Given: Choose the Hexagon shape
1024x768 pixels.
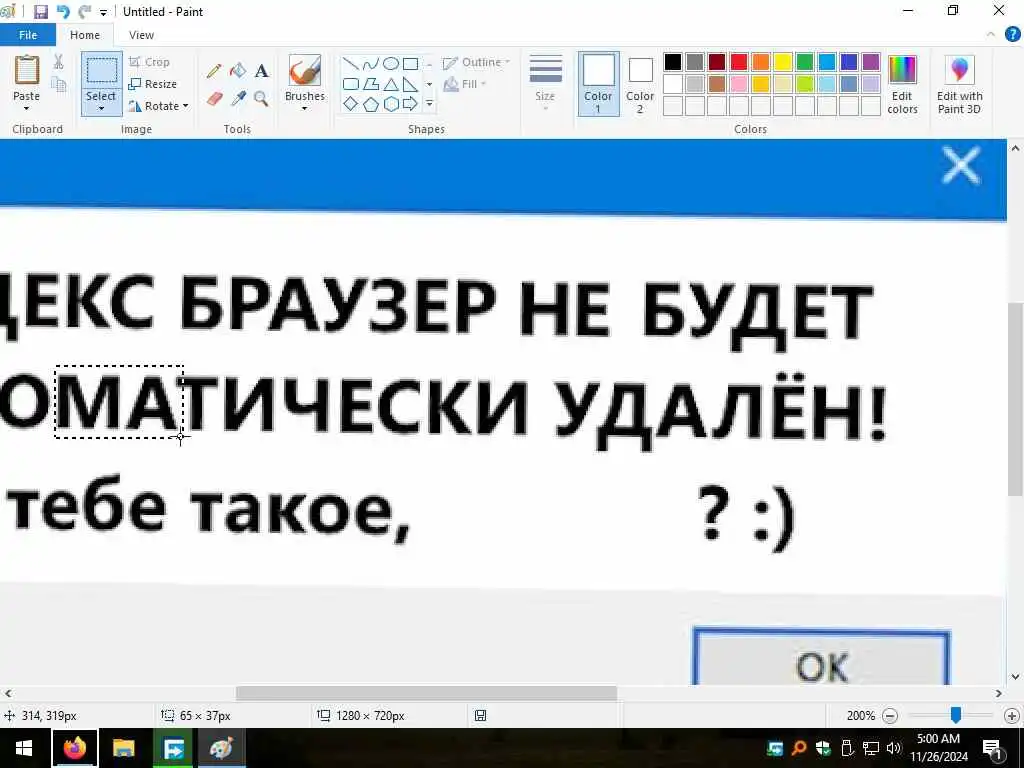Looking at the screenshot, I should 391,104.
